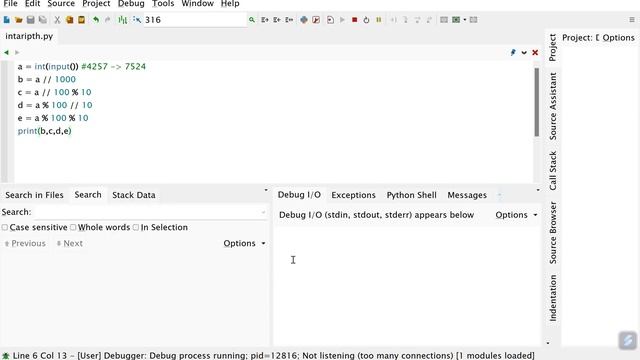Viewport: 640px width, 360px height.
Task: Select vertical Call Stack tab
Action: pos(553,171)
